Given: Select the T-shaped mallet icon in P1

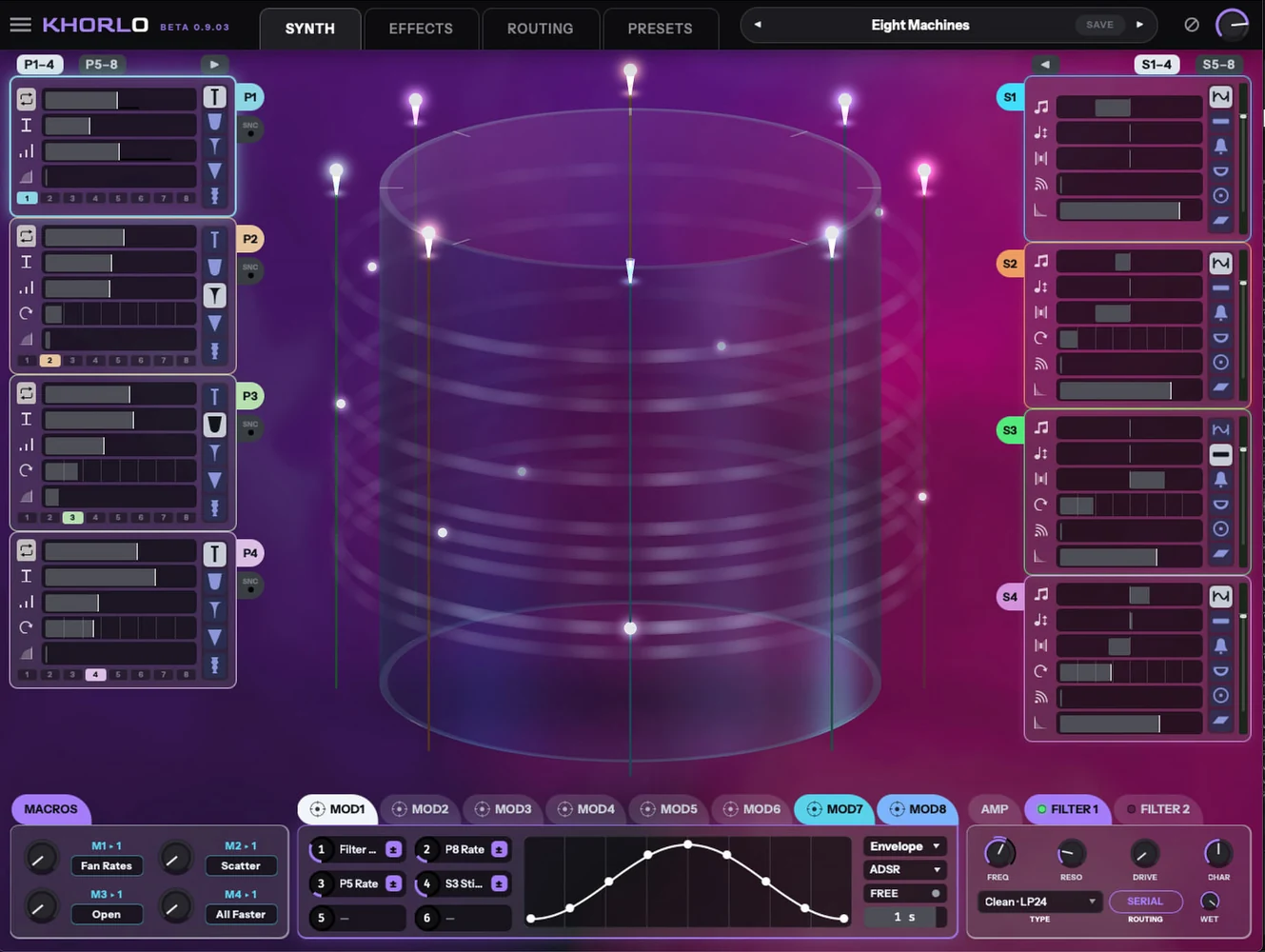Looking at the screenshot, I should coord(214,97).
